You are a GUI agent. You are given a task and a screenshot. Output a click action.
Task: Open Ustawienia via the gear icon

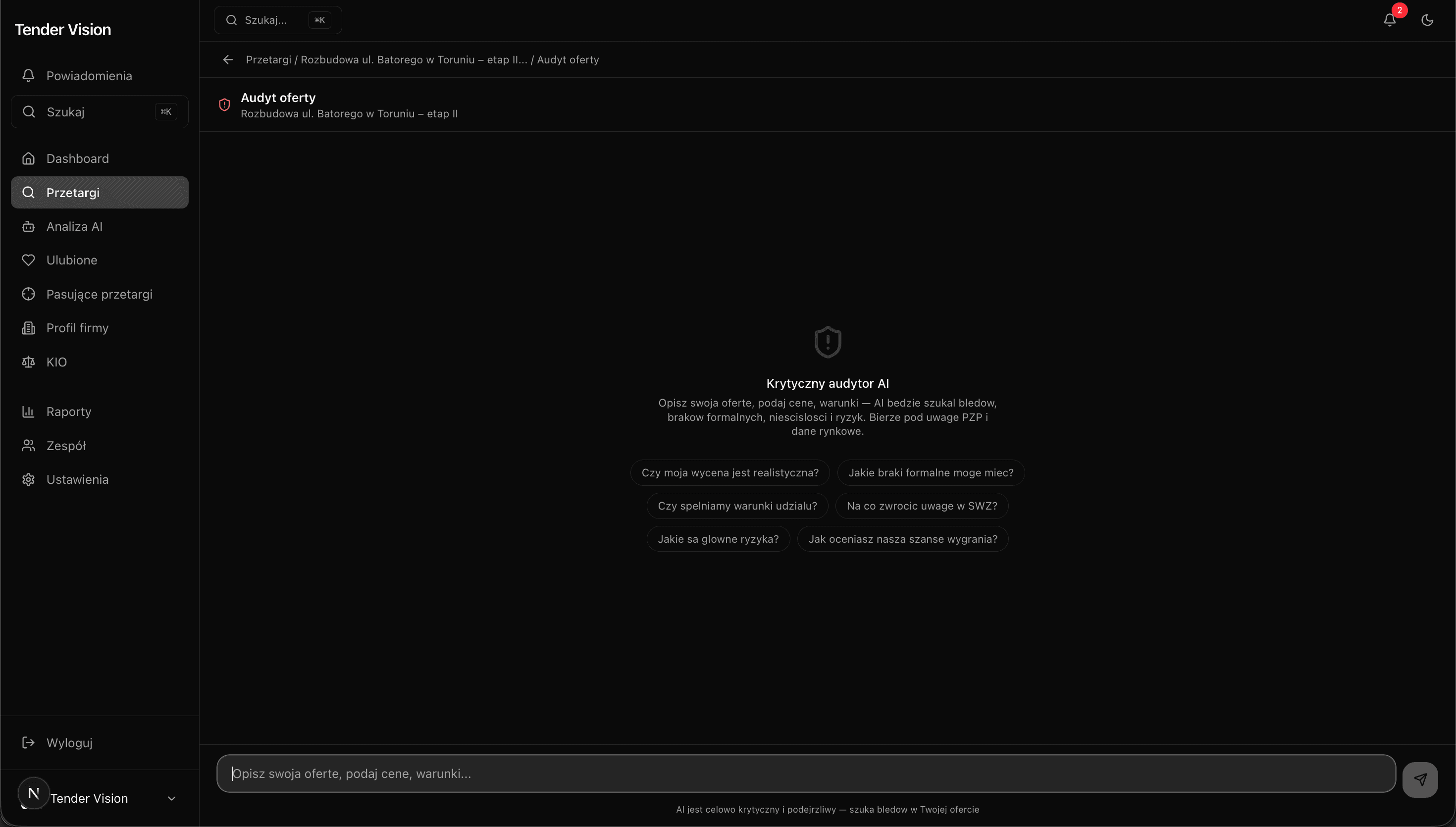pyautogui.click(x=28, y=479)
